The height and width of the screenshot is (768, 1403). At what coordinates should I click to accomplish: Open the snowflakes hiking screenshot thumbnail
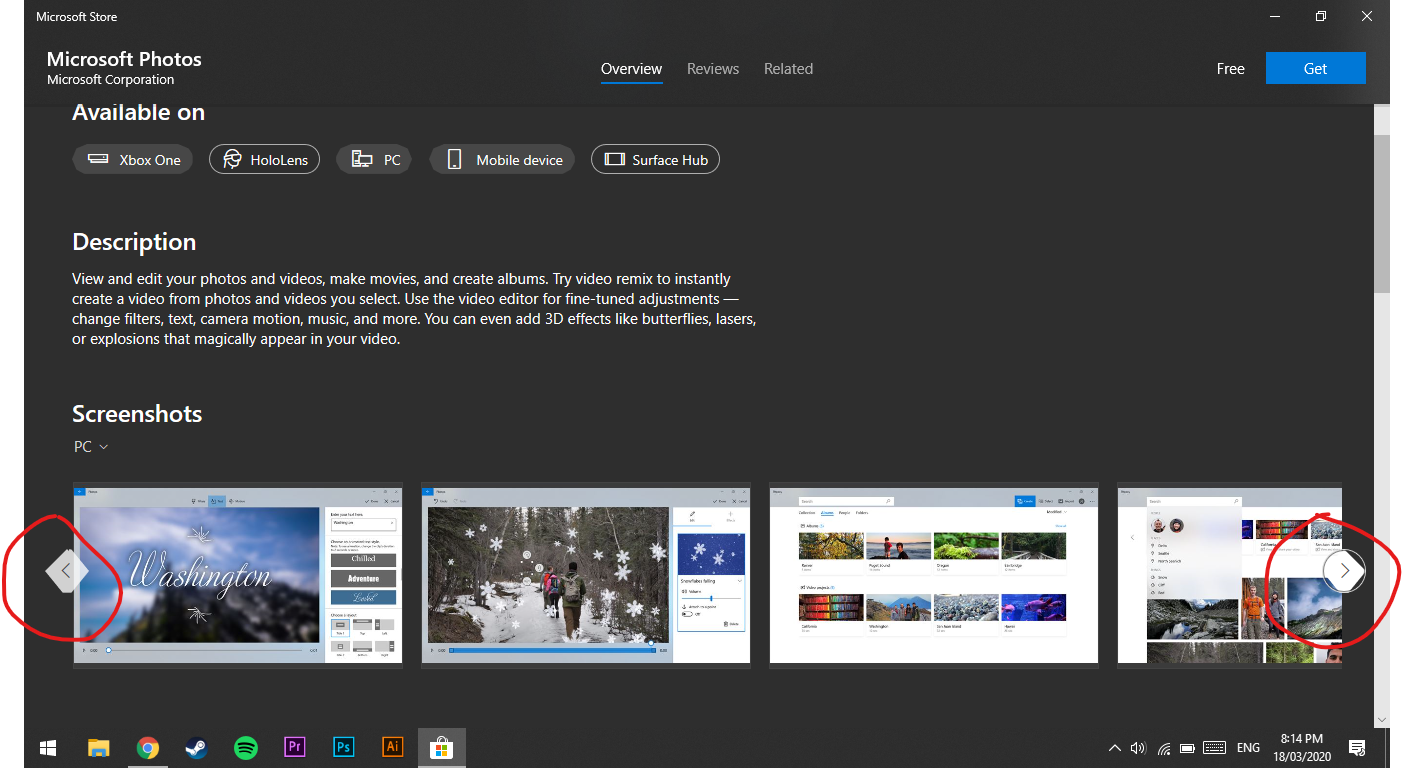(x=585, y=574)
